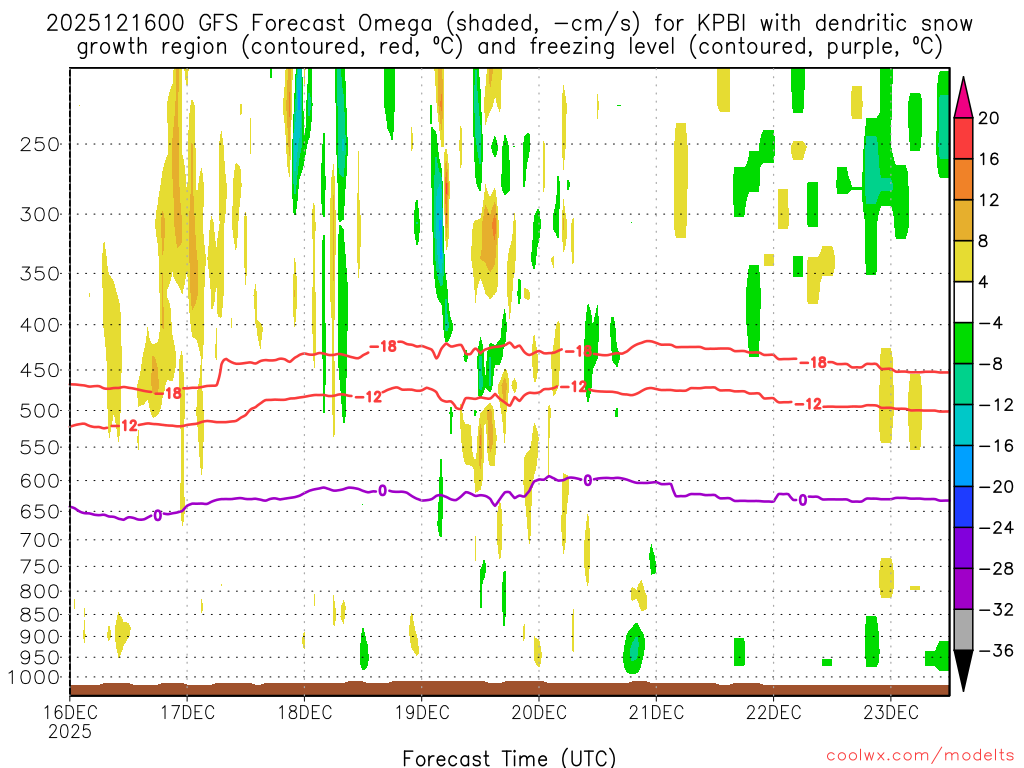The height and width of the screenshot is (768, 1024).
Task: Click the yellow swatch between 4 and 8
Action: (963, 261)
